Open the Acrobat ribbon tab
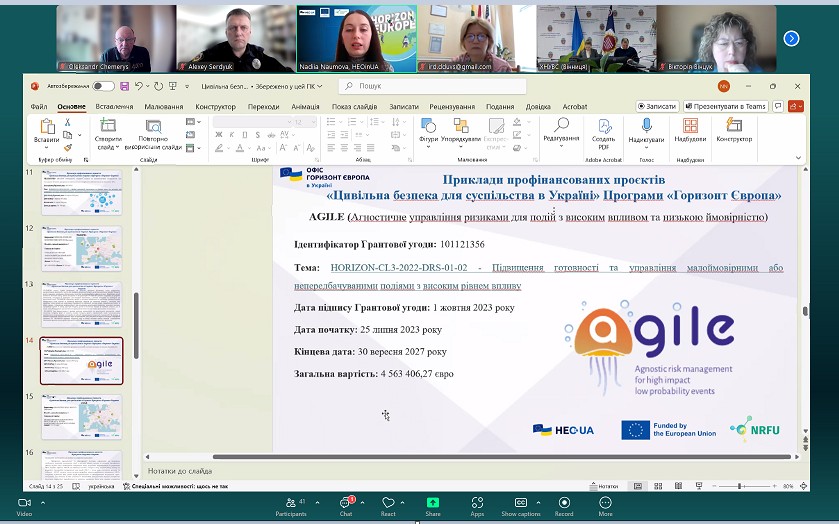 (x=575, y=107)
